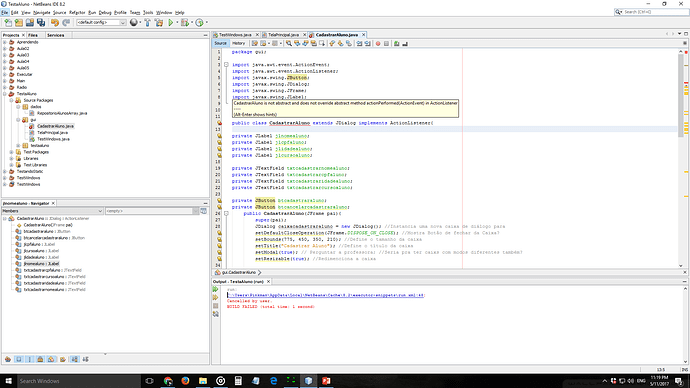Open the default config dropdown

tap(101, 22)
